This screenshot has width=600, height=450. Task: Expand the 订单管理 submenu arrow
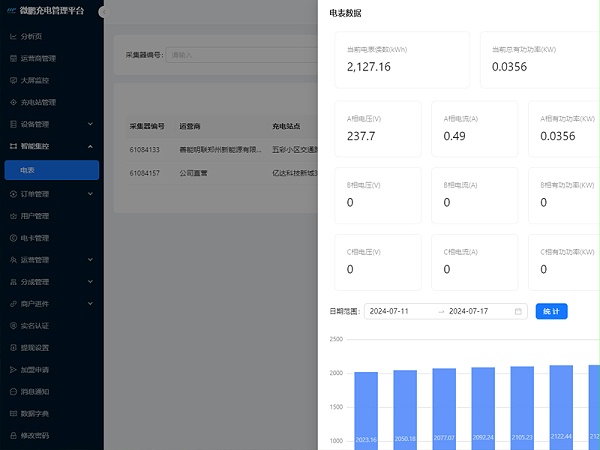pyautogui.click(x=90, y=194)
